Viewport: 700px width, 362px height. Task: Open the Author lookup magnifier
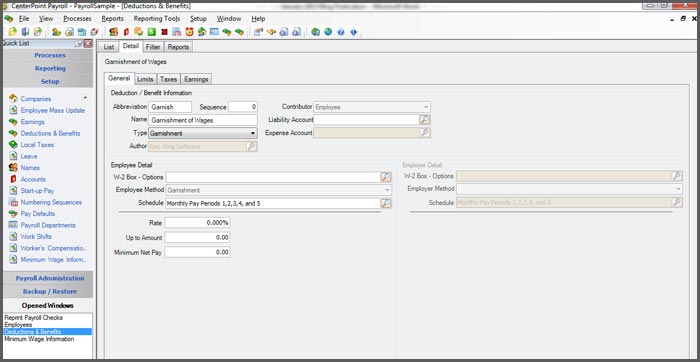[252, 146]
